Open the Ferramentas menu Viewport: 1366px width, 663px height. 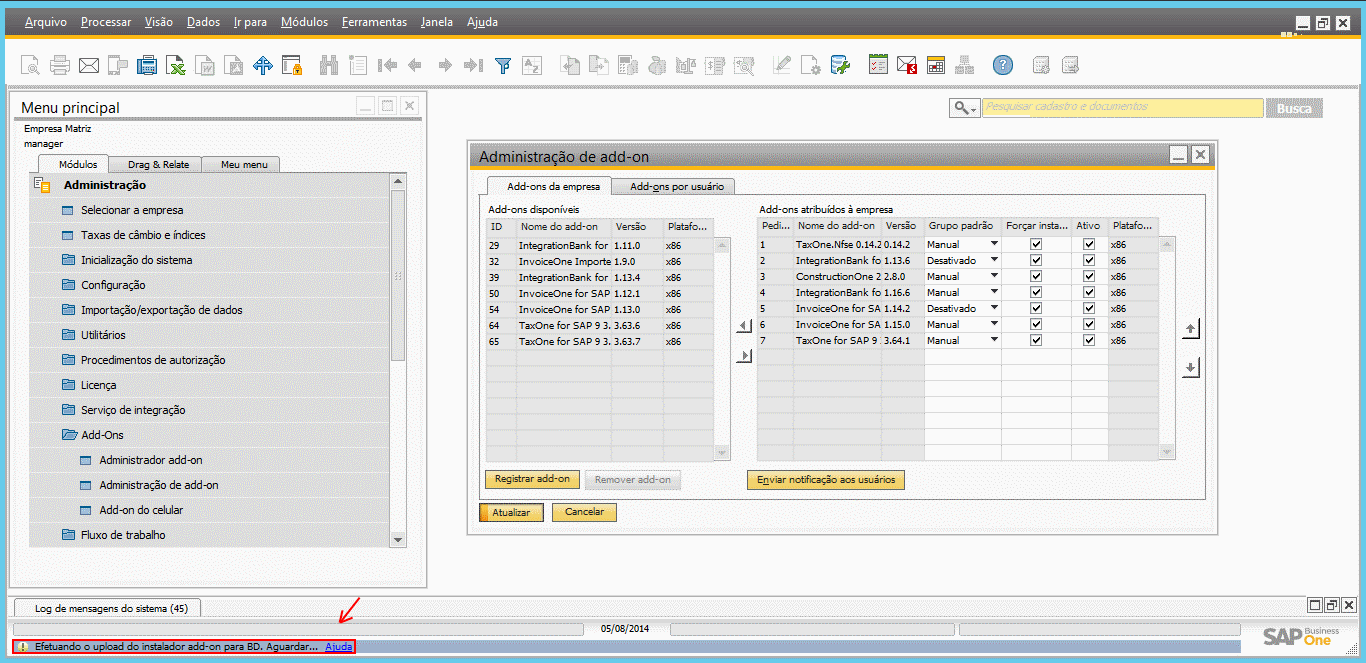(374, 22)
